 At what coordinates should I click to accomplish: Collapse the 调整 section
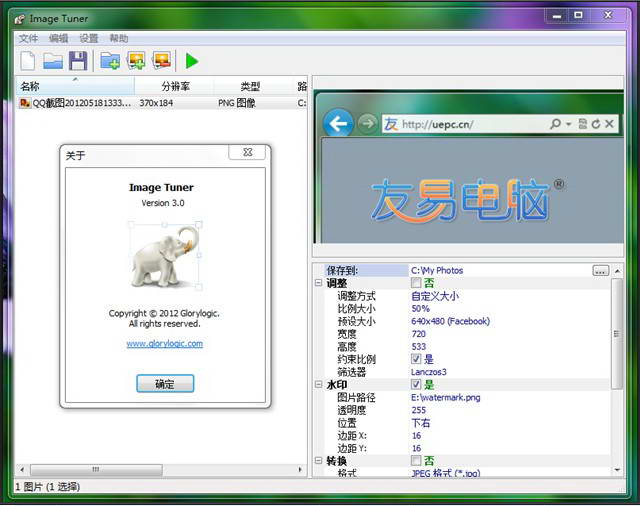click(318, 283)
